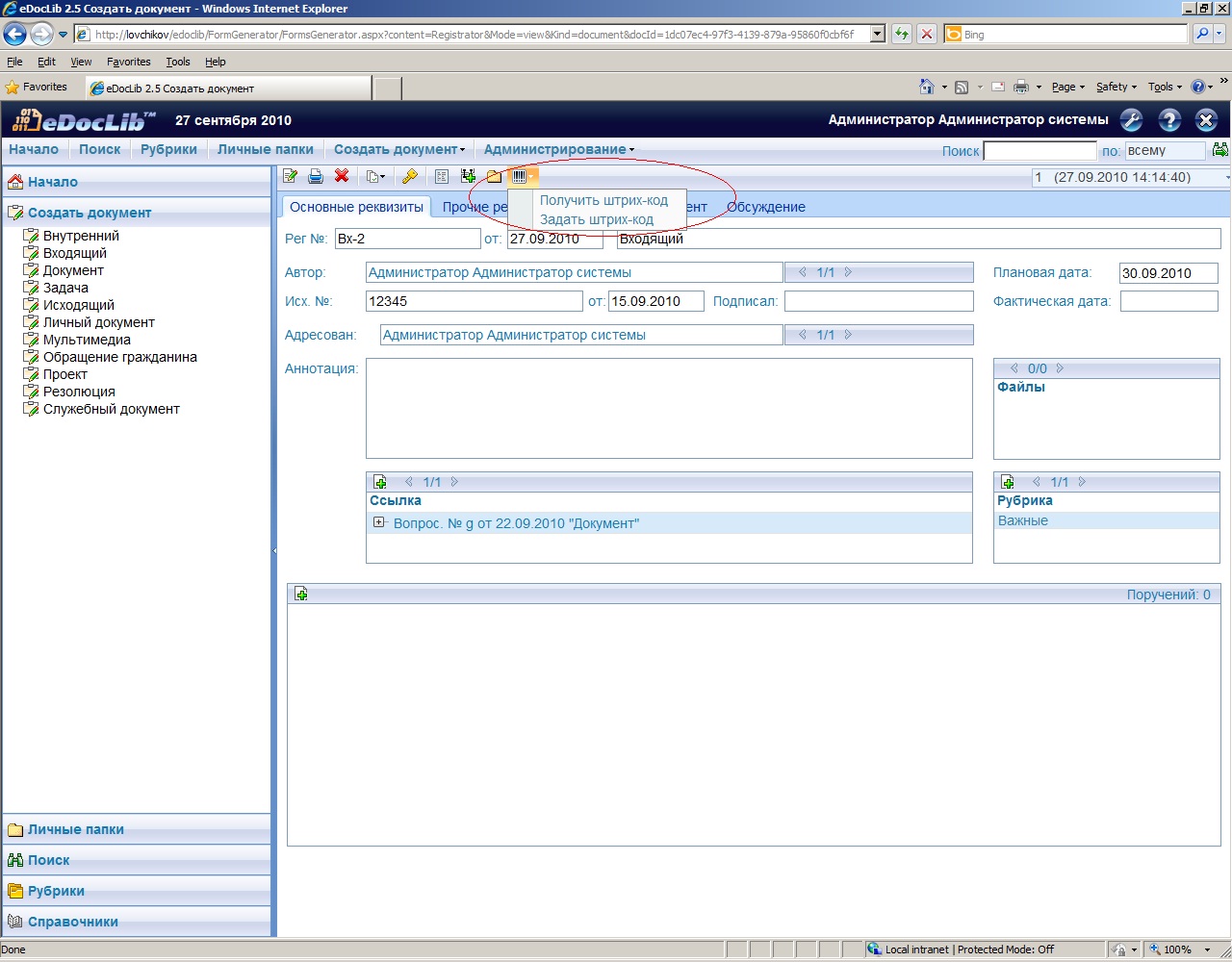This screenshot has height=962, width=1232.
Task: Run search with the binoculars icon
Action: 1220,150
